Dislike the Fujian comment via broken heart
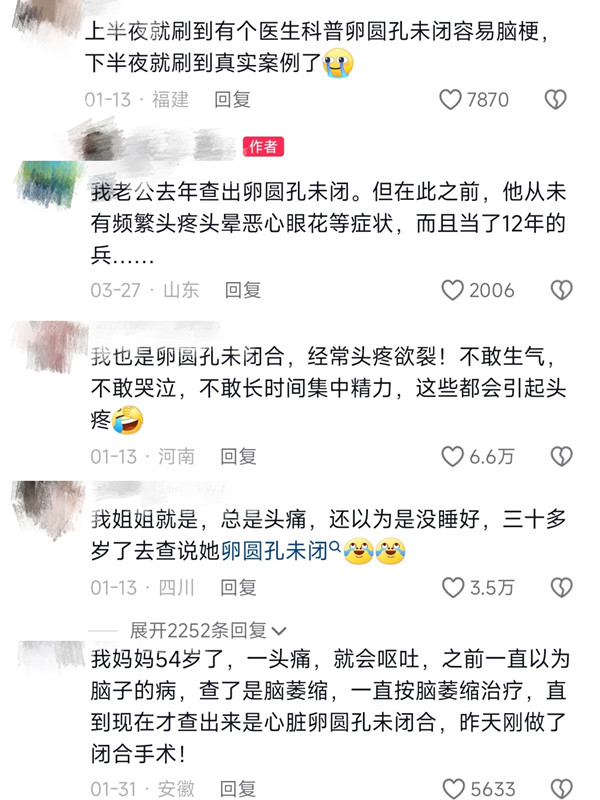The image size is (600, 800). (x=555, y=99)
